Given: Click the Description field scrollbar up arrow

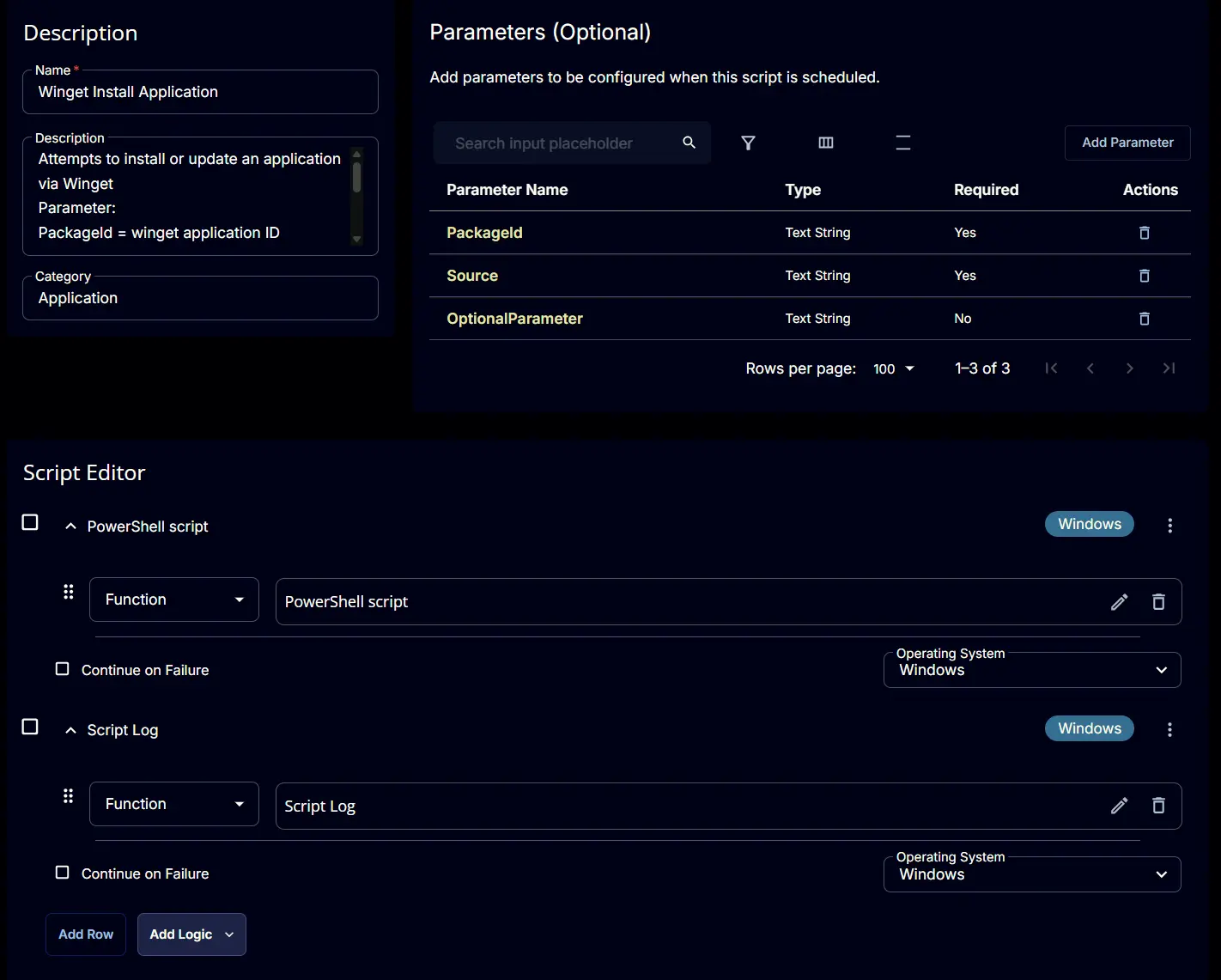Looking at the screenshot, I should pyautogui.click(x=357, y=154).
